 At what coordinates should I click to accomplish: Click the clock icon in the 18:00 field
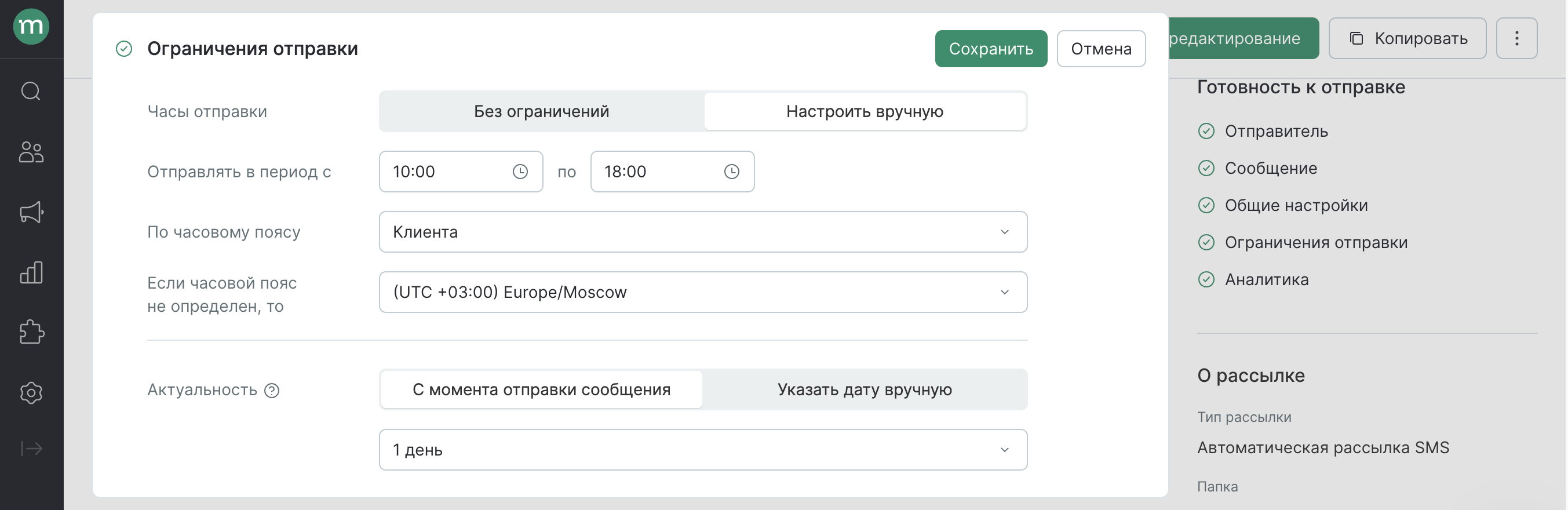[x=732, y=172]
